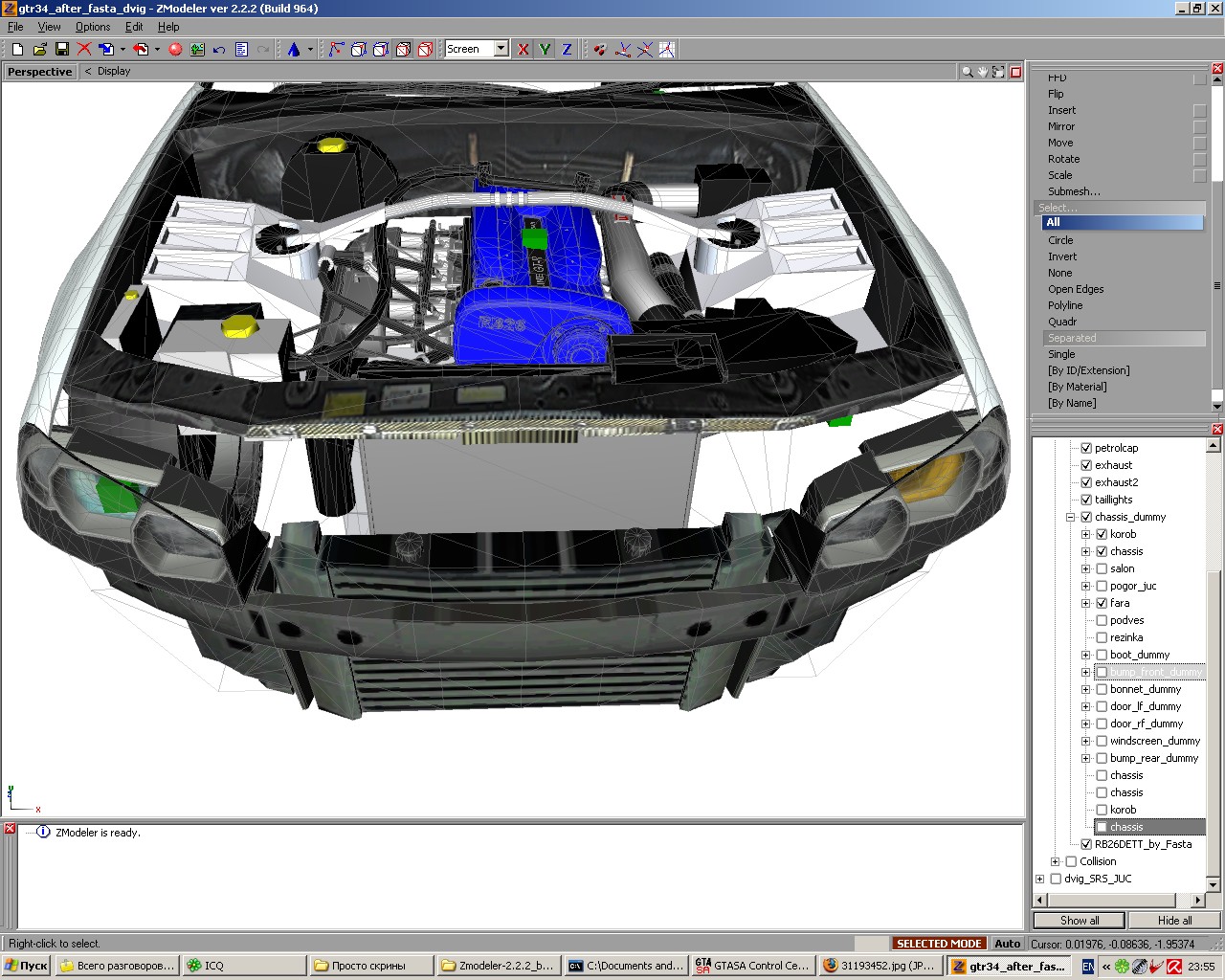Toggle Y axis constraint
Image resolution: width=1225 pixels, height=980 pixels.
pyautogui.click(x=545, y=49)
